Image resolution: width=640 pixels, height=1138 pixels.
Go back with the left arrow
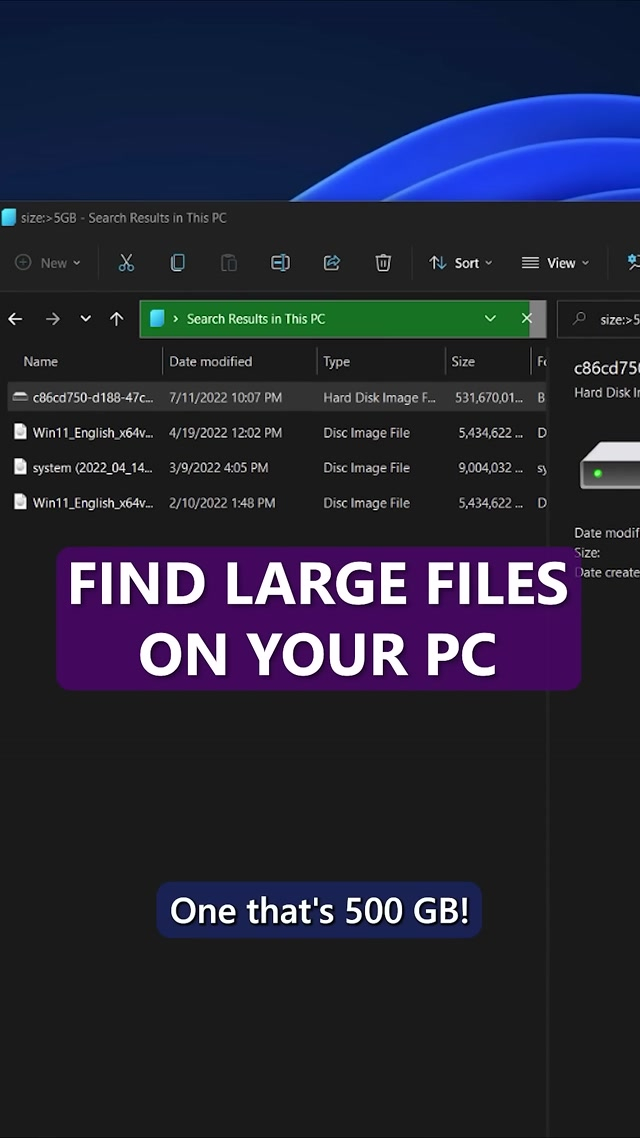(x=15, y=319)
